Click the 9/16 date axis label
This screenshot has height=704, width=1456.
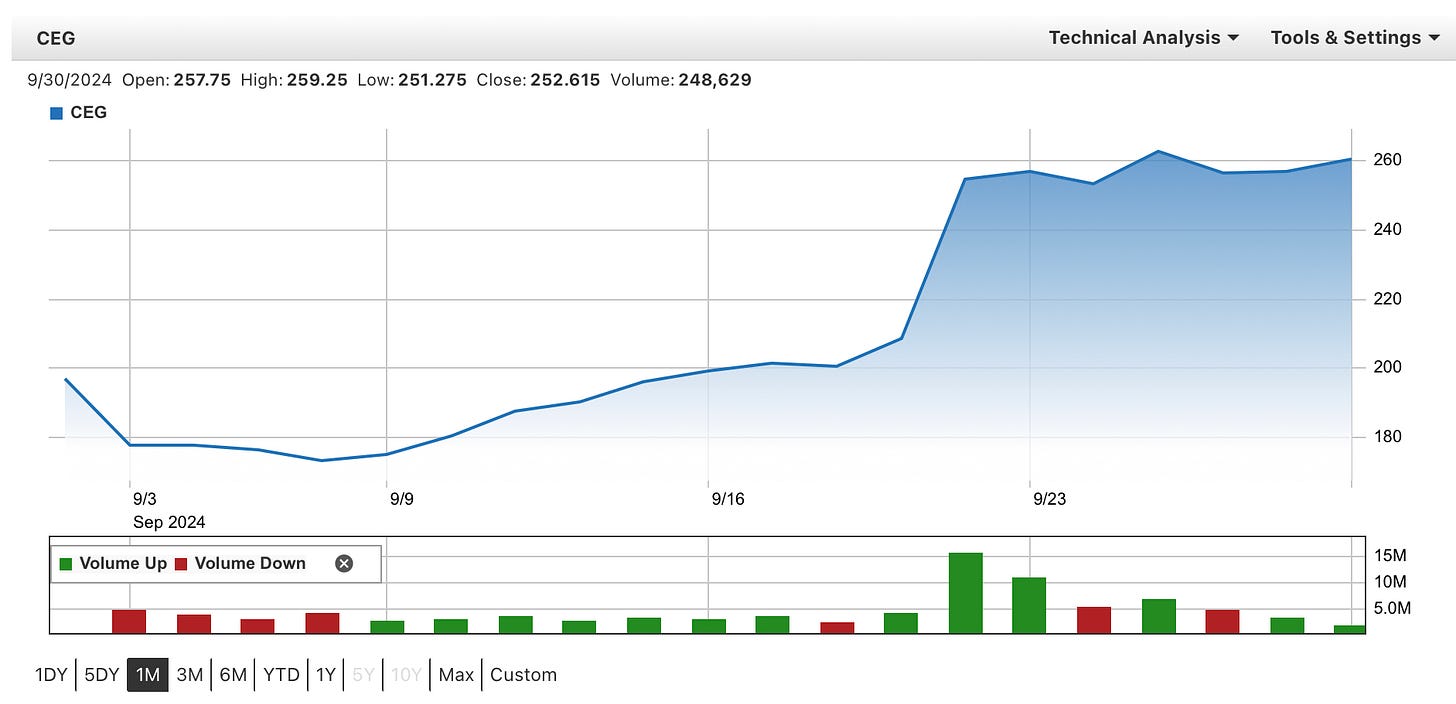point(727,499)
